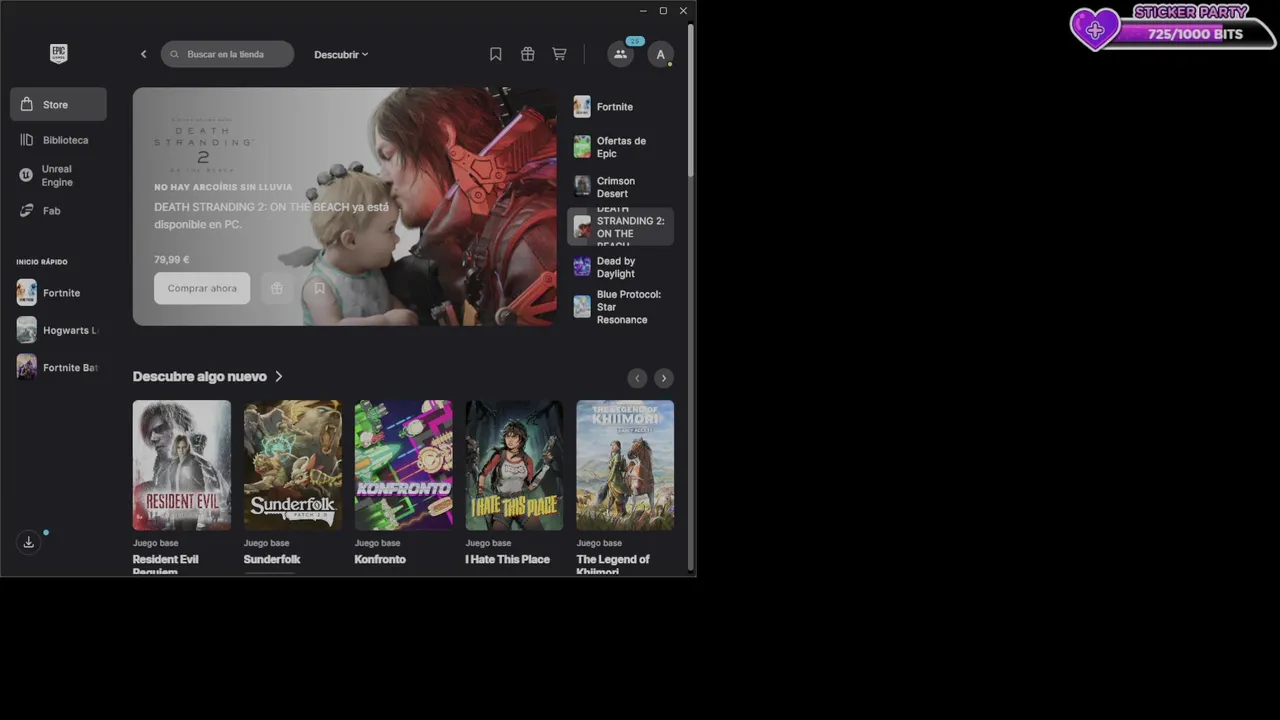Viewport: 1280px width, 720px height.
Task: Open the Store section
Action: coord(58,104)
